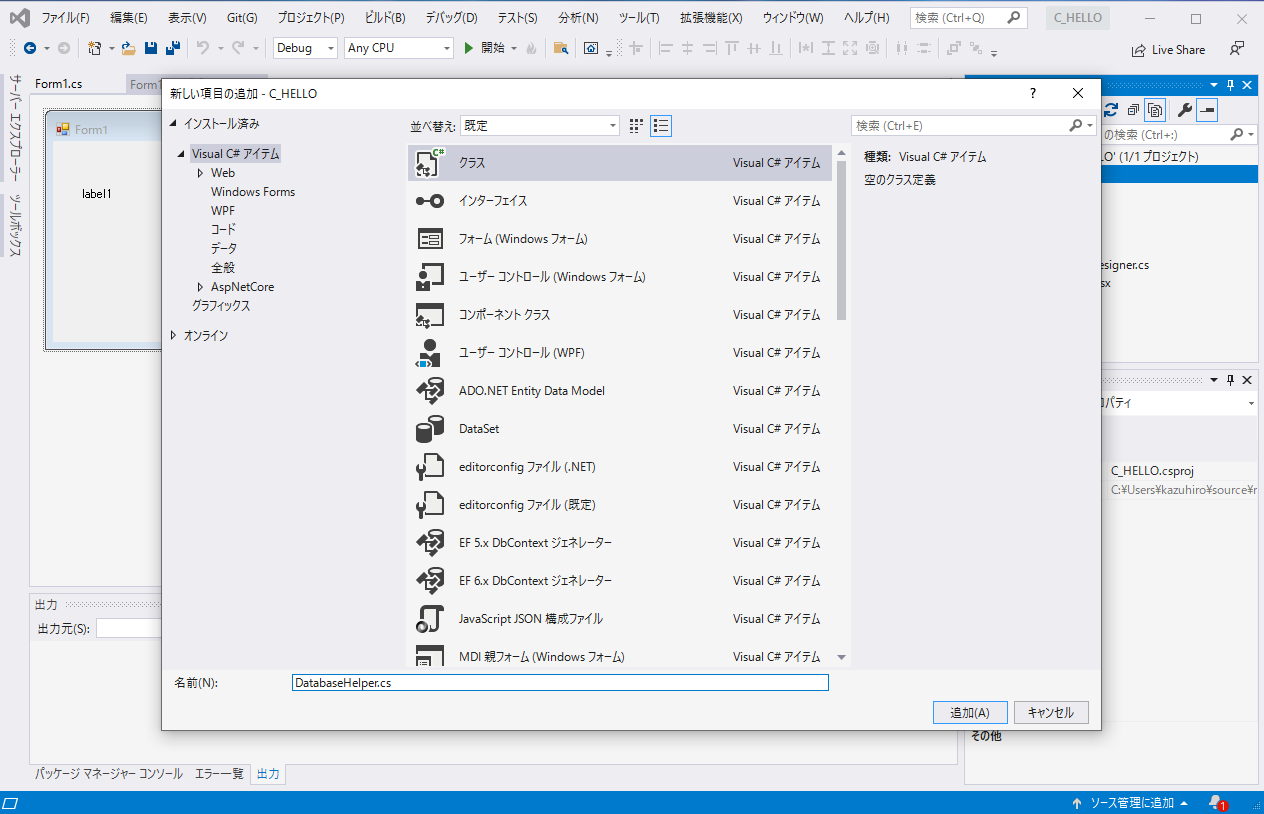Collapse the インストール済み tree node
This screenshot has width=1264, height=814.
(x=173, y=124)
